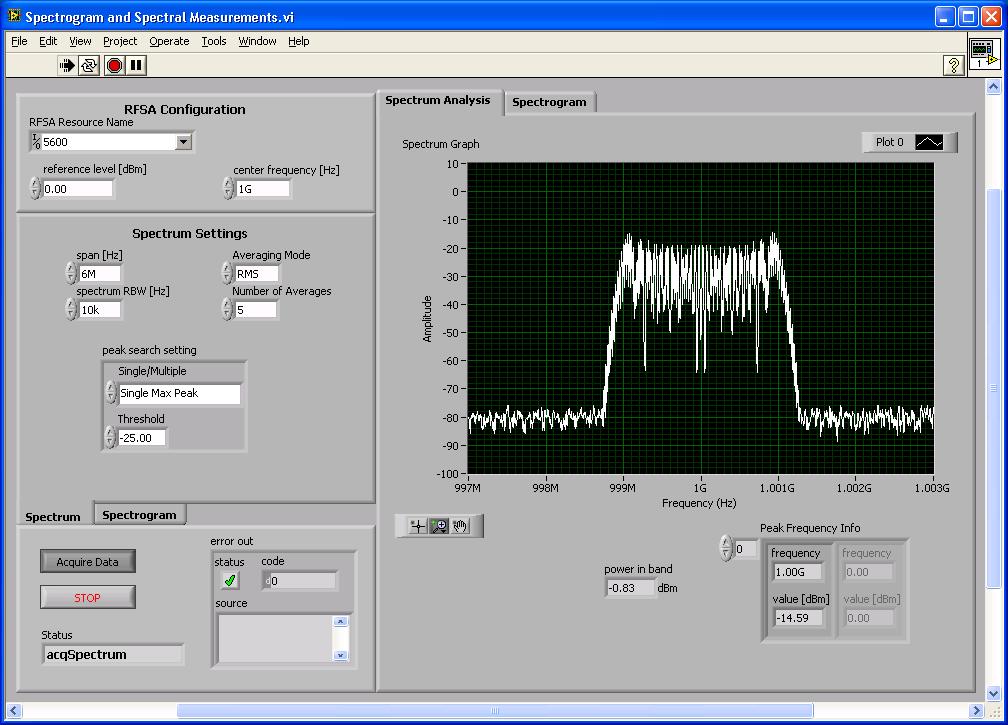Open the Operate menu
1008x725 pixels.
pos(169,41)
